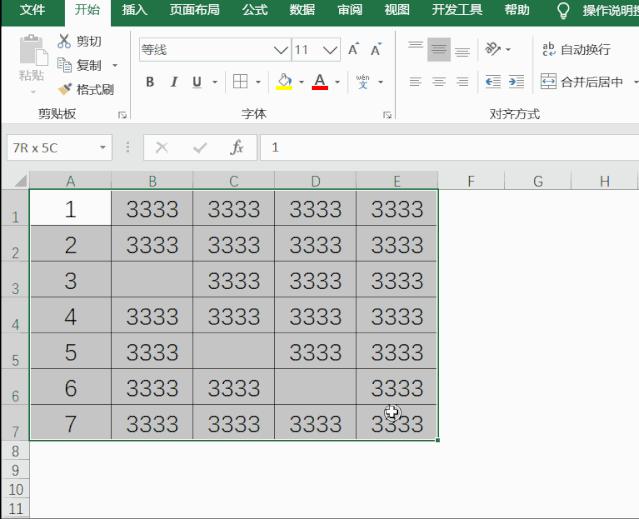
Task: Select column F header
Action: click(x=471, y=181)
